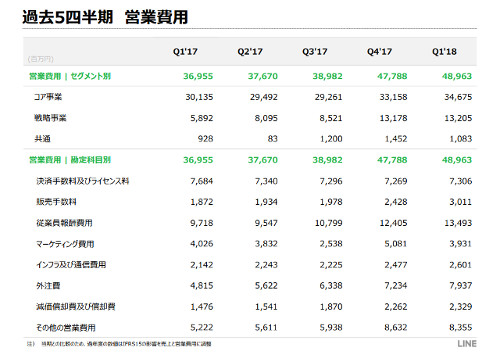Select the コア事業 row label

(x=48, y=97)
